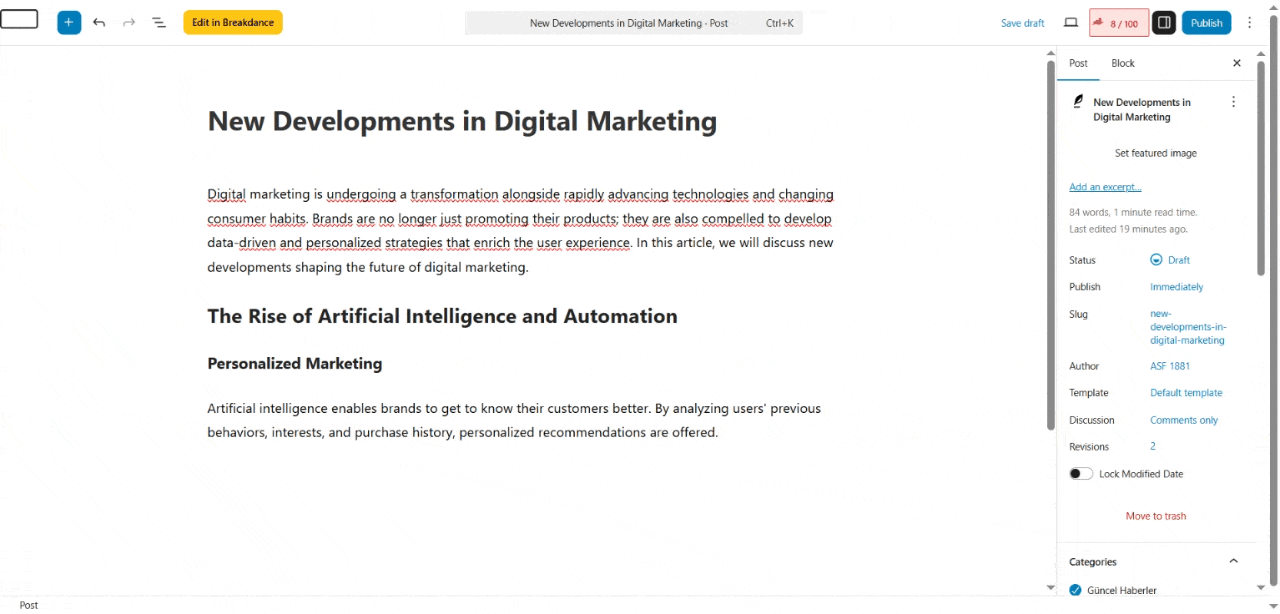Toggle the settings sidebar panel icon

(x=1163, y=22)
